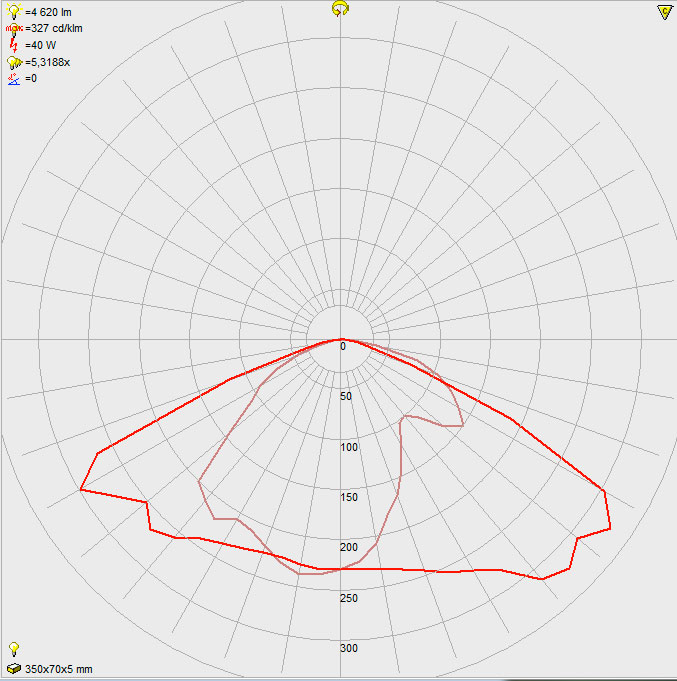Click the '100' radial scale label
The image size is (677, 681).
[x=349, y=447]
